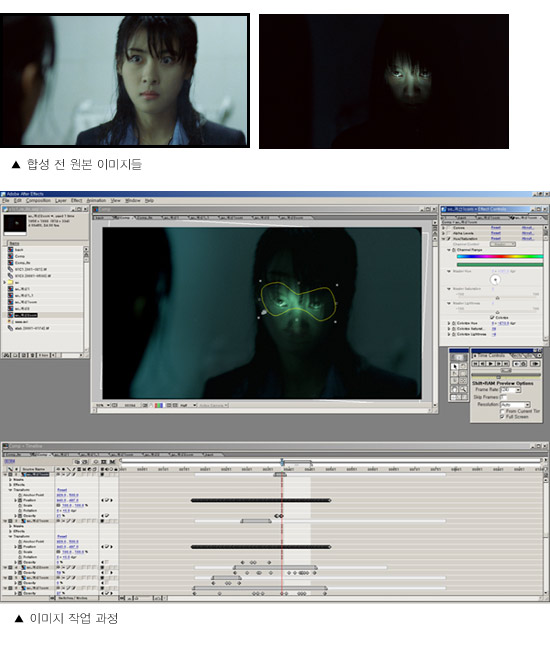Toggle the Curves effect on/off switch
Screen dimensions: 550x659
tap(448, 228)
